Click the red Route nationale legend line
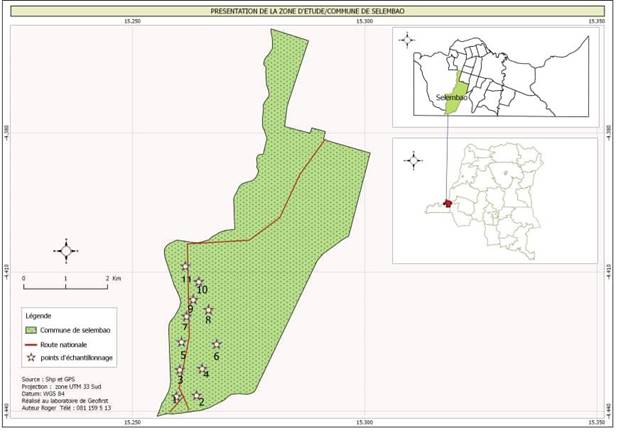Viewport: 623px width, 440px height. pos(31,343)
